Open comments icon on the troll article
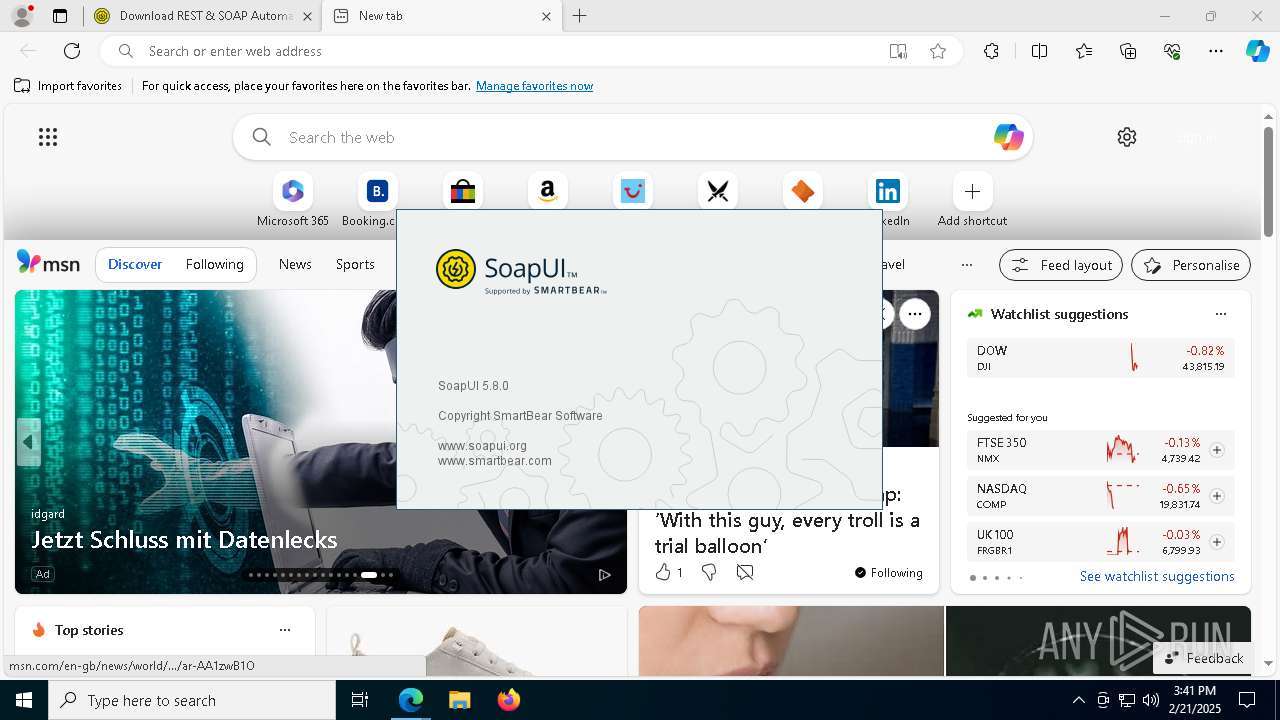 point(745,572)
